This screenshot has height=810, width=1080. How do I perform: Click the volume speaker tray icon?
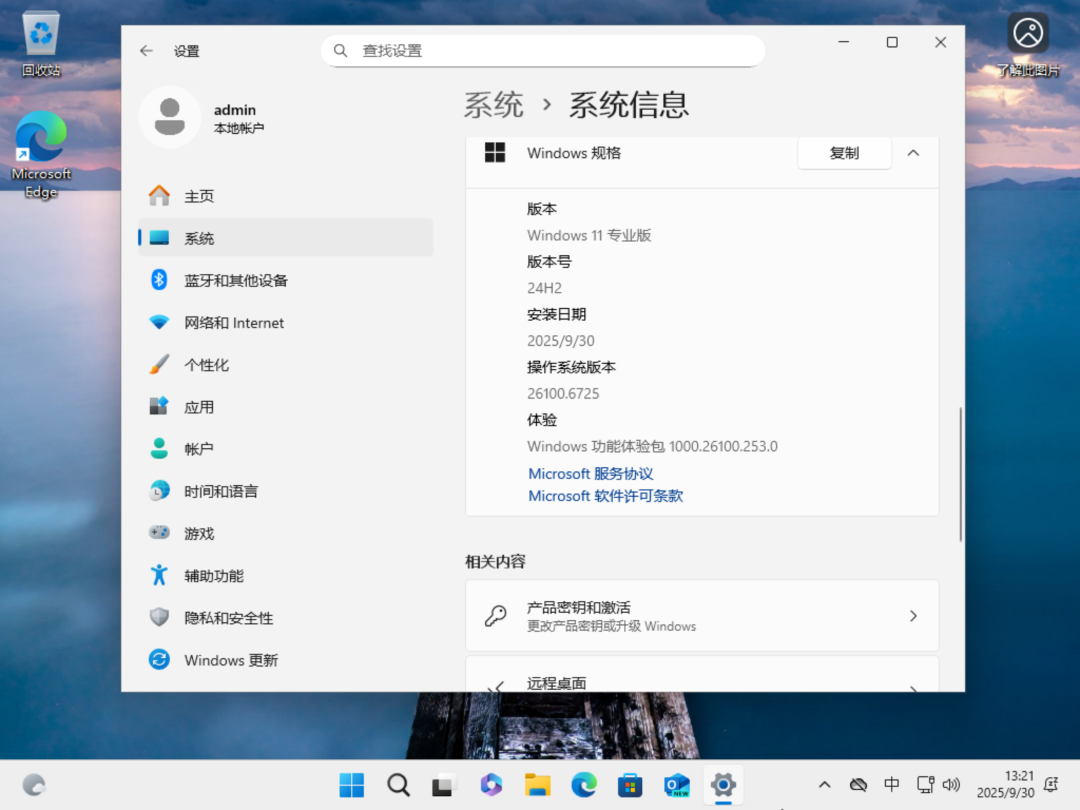pyautogui.click(x=951, y=785)
